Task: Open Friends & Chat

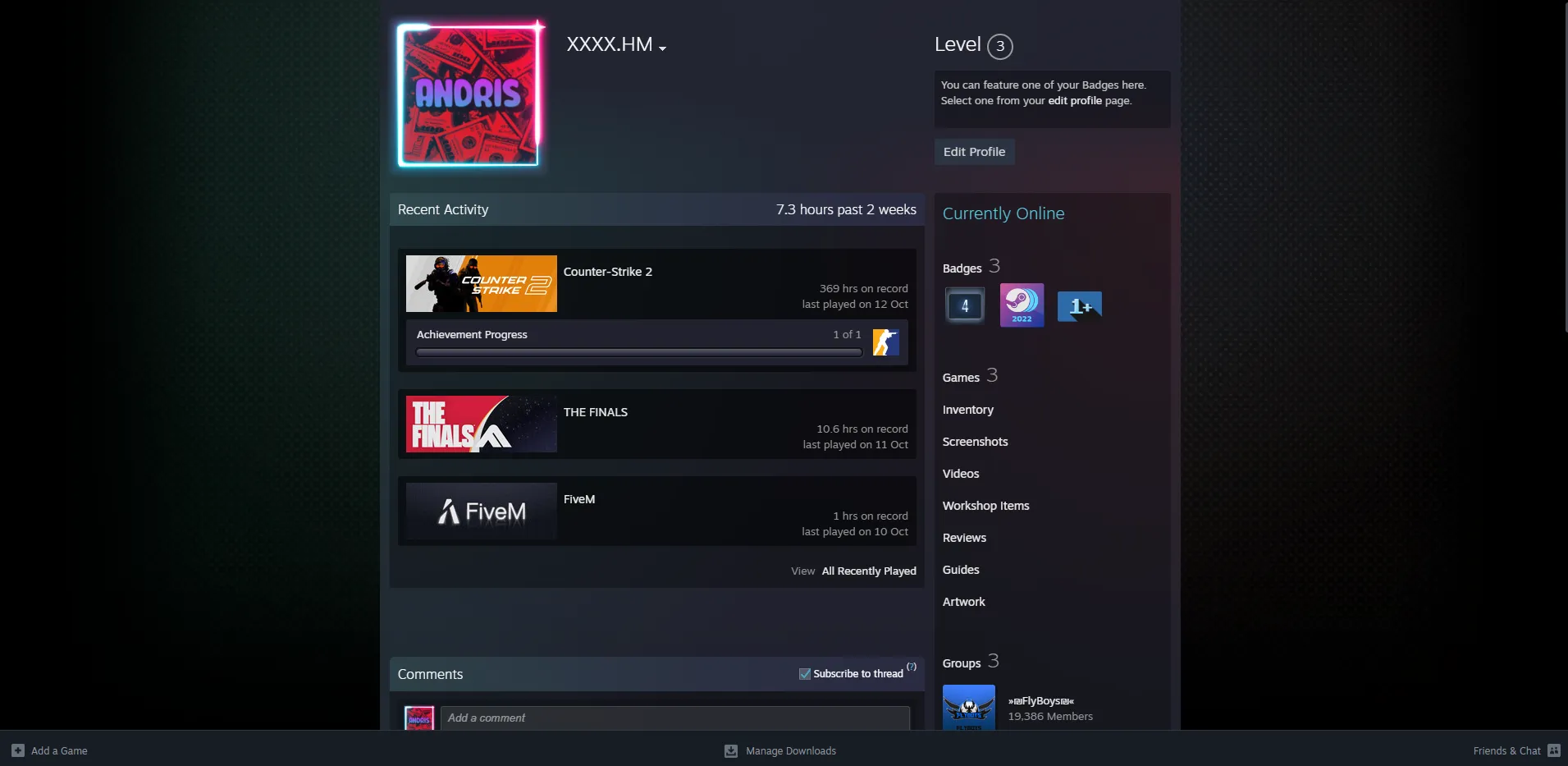Action: coord(1507,751)
